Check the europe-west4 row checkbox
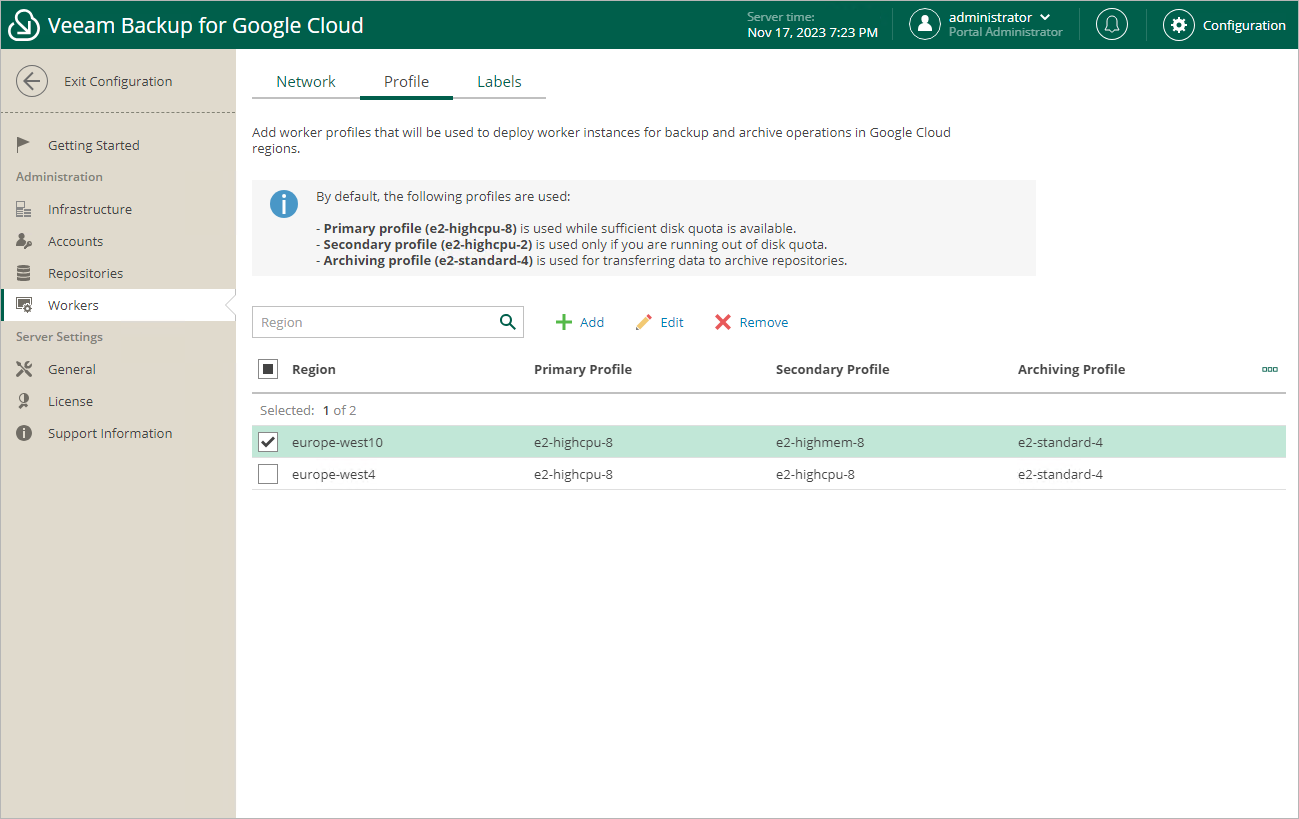Image resolution: width=1299 pixels, height=819 pixels. click(268, 474)
